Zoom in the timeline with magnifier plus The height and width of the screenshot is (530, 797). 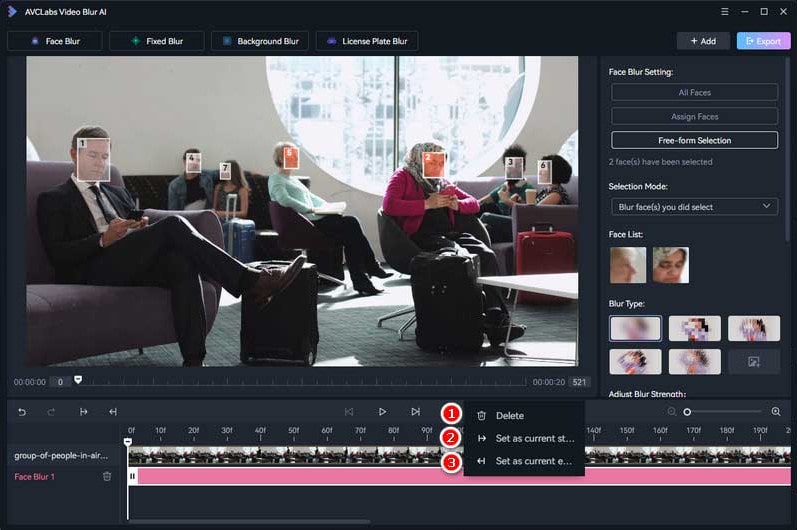[776, 411]
